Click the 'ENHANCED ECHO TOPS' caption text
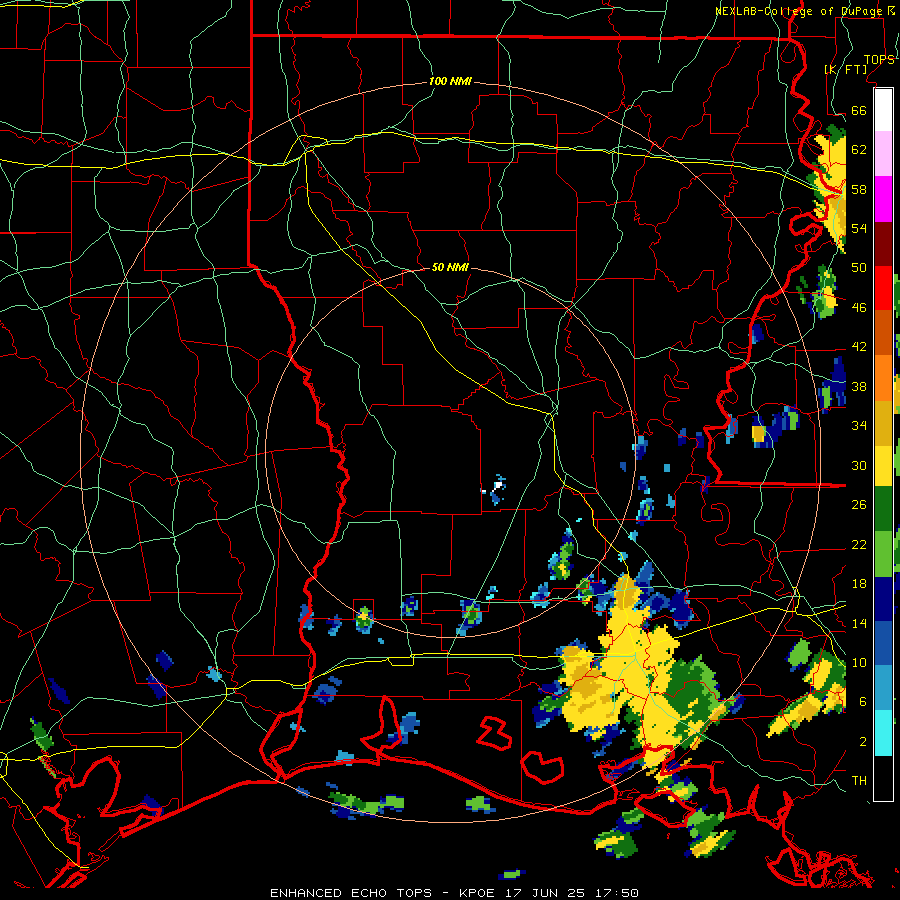 (351, 893)
